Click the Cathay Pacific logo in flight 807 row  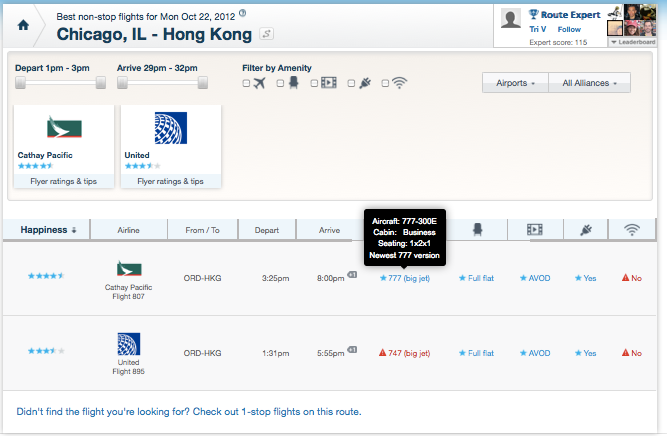click(x=129, y=268)
